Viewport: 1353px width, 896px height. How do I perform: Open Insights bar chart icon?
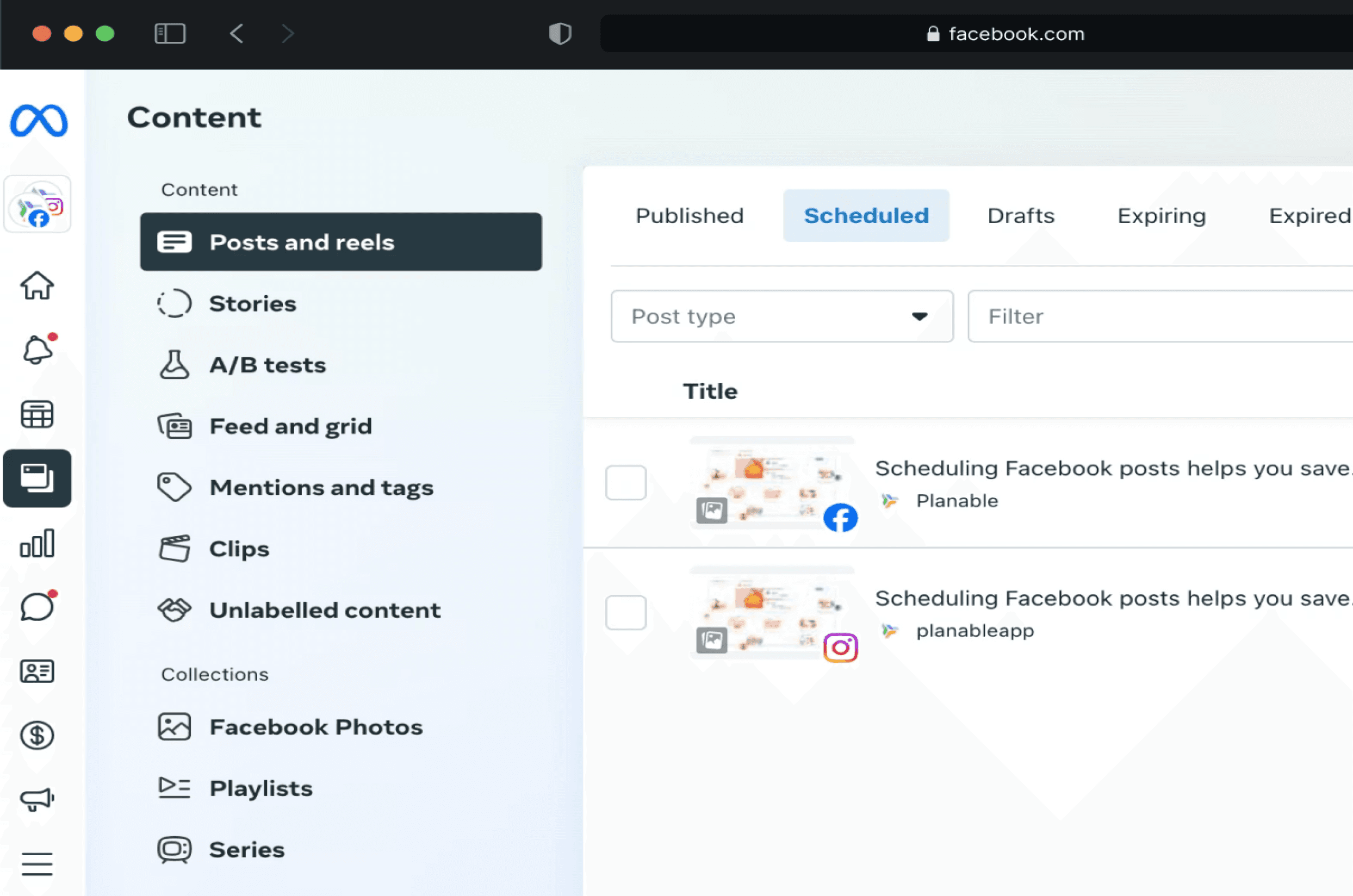click(37, 543)
